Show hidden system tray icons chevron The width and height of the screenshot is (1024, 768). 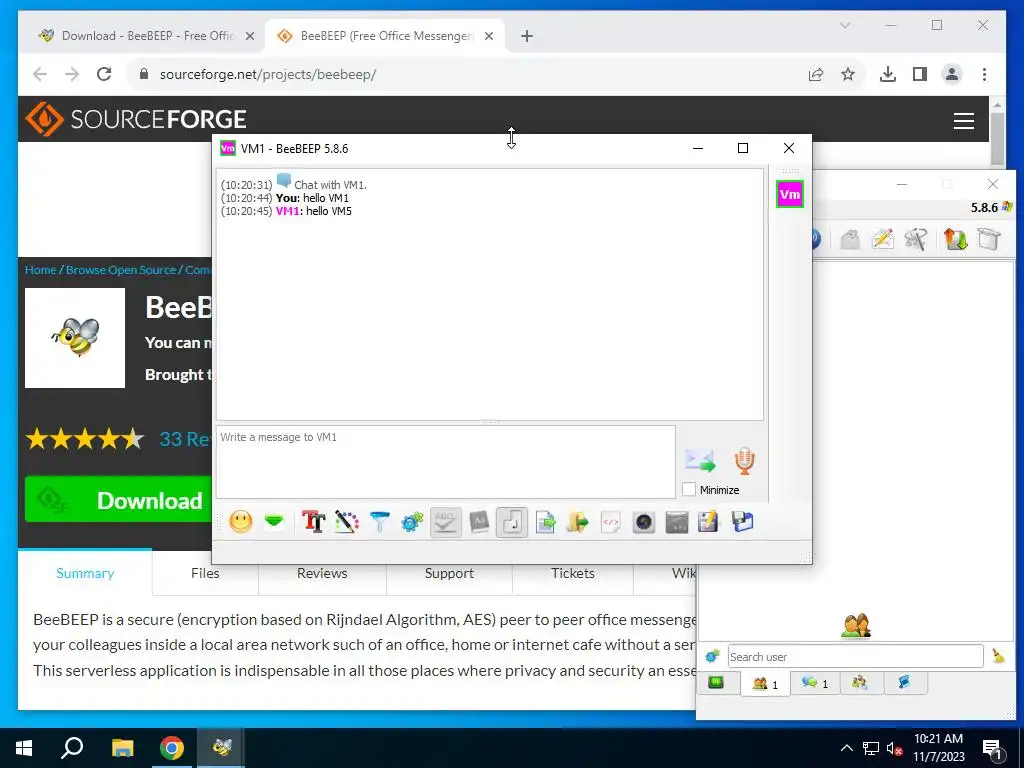846,748
